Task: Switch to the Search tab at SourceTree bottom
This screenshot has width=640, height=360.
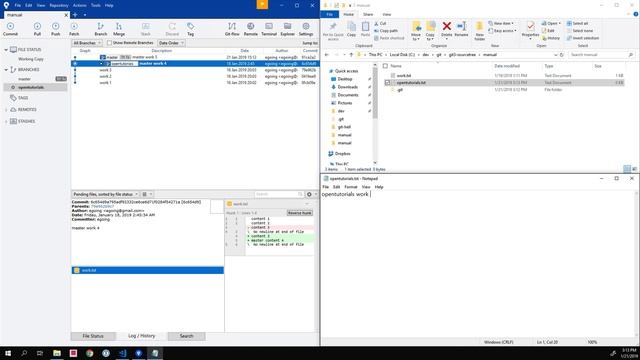Action: point(187,336)
